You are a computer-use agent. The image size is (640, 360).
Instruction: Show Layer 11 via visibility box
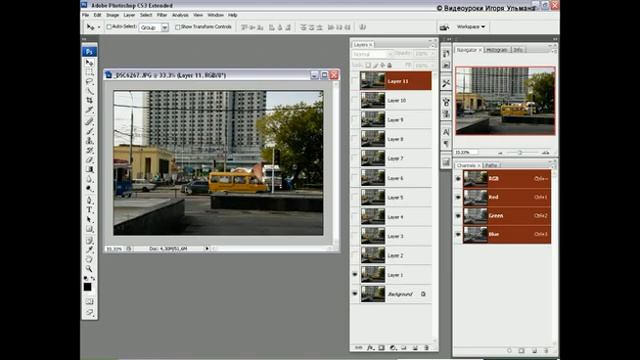[x=355, y=81]
